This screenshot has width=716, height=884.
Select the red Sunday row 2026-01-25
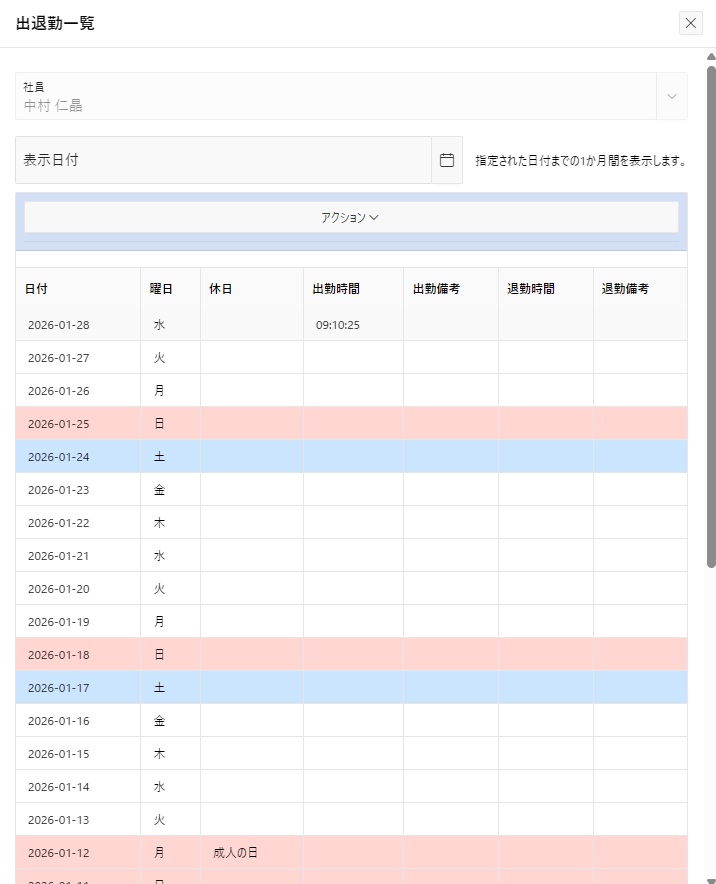click(59, 424)
